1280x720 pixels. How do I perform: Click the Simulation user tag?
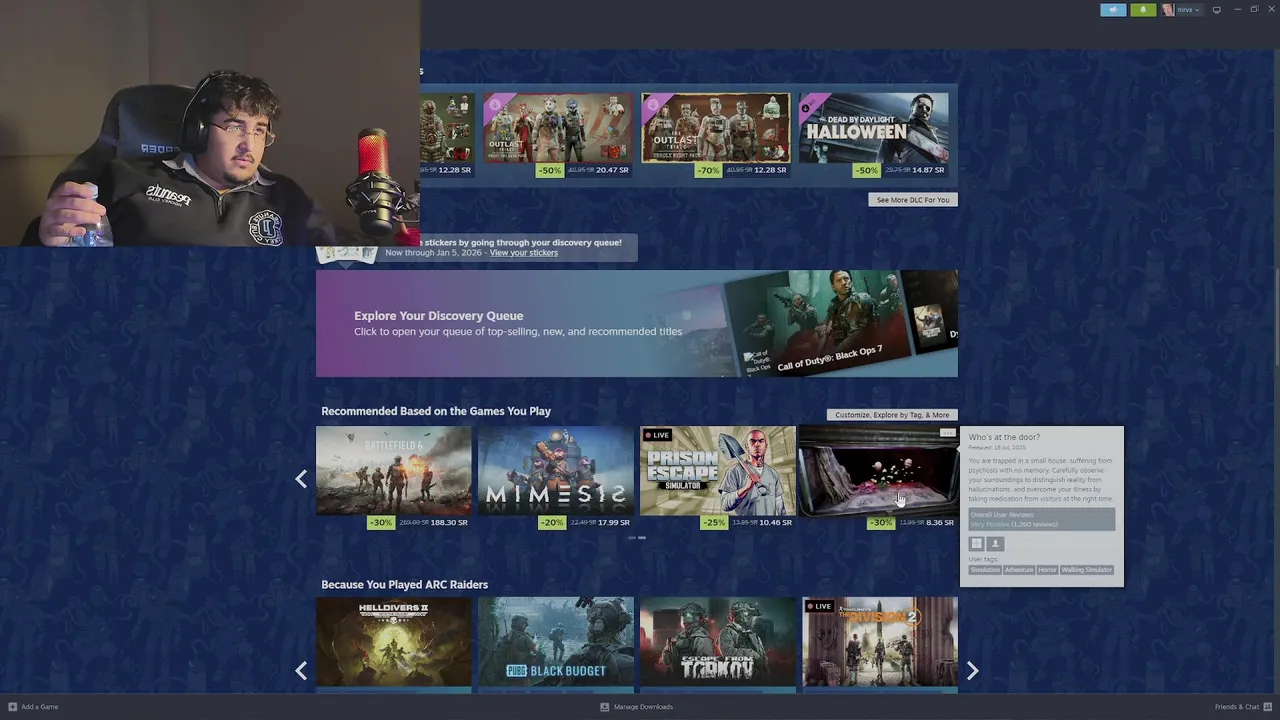985,570
